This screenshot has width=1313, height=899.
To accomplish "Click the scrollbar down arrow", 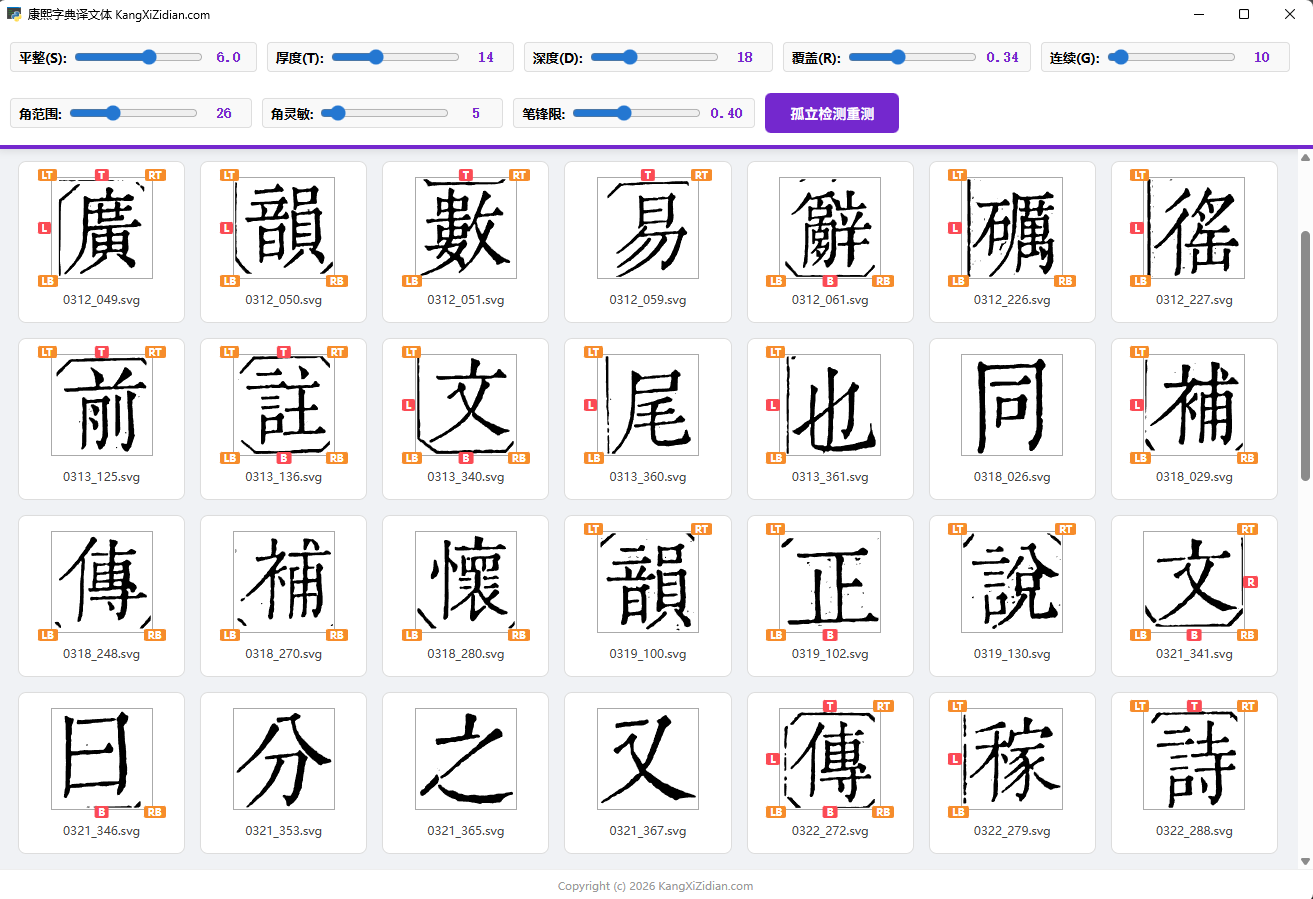I will point(1304,861).
